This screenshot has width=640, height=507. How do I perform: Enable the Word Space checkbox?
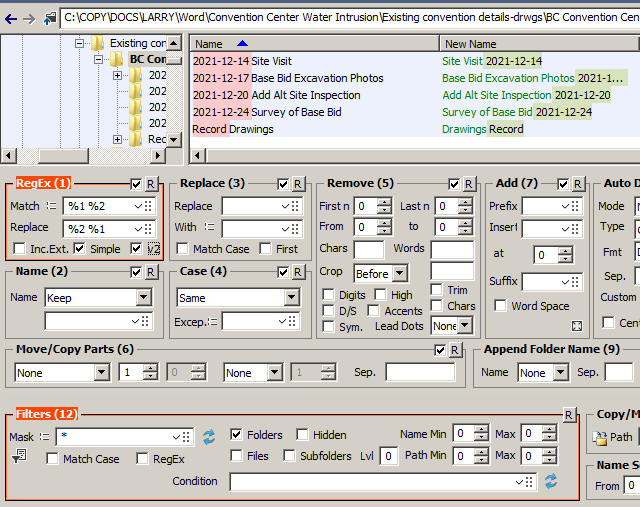coord(500,305)
